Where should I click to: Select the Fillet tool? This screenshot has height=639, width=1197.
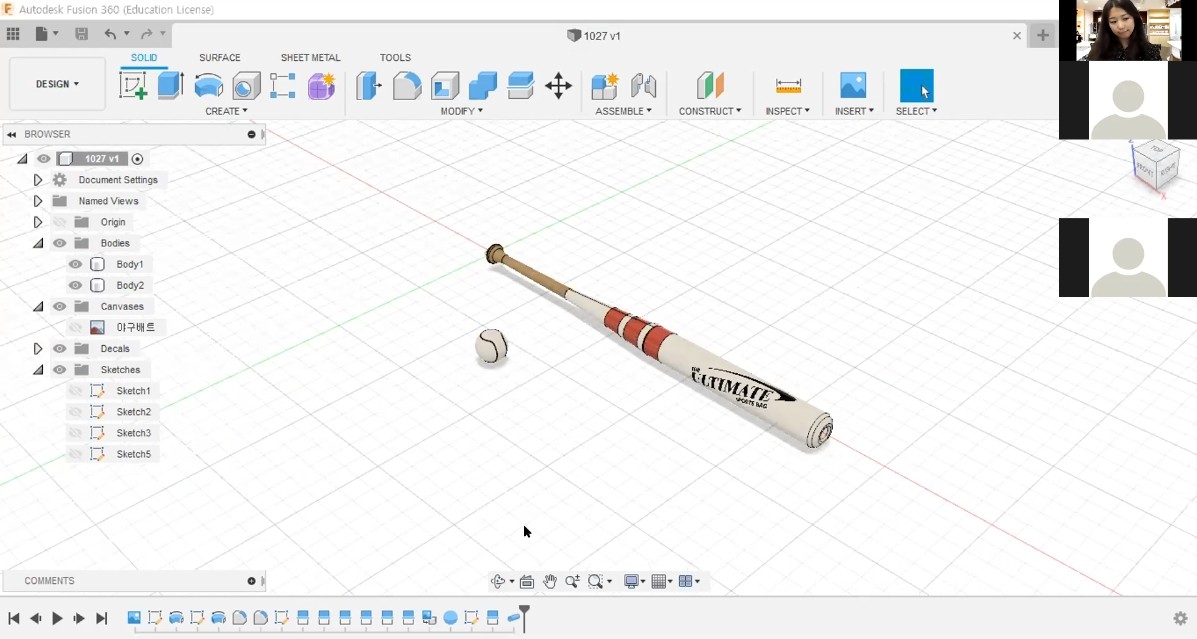[x=407, y=86]
